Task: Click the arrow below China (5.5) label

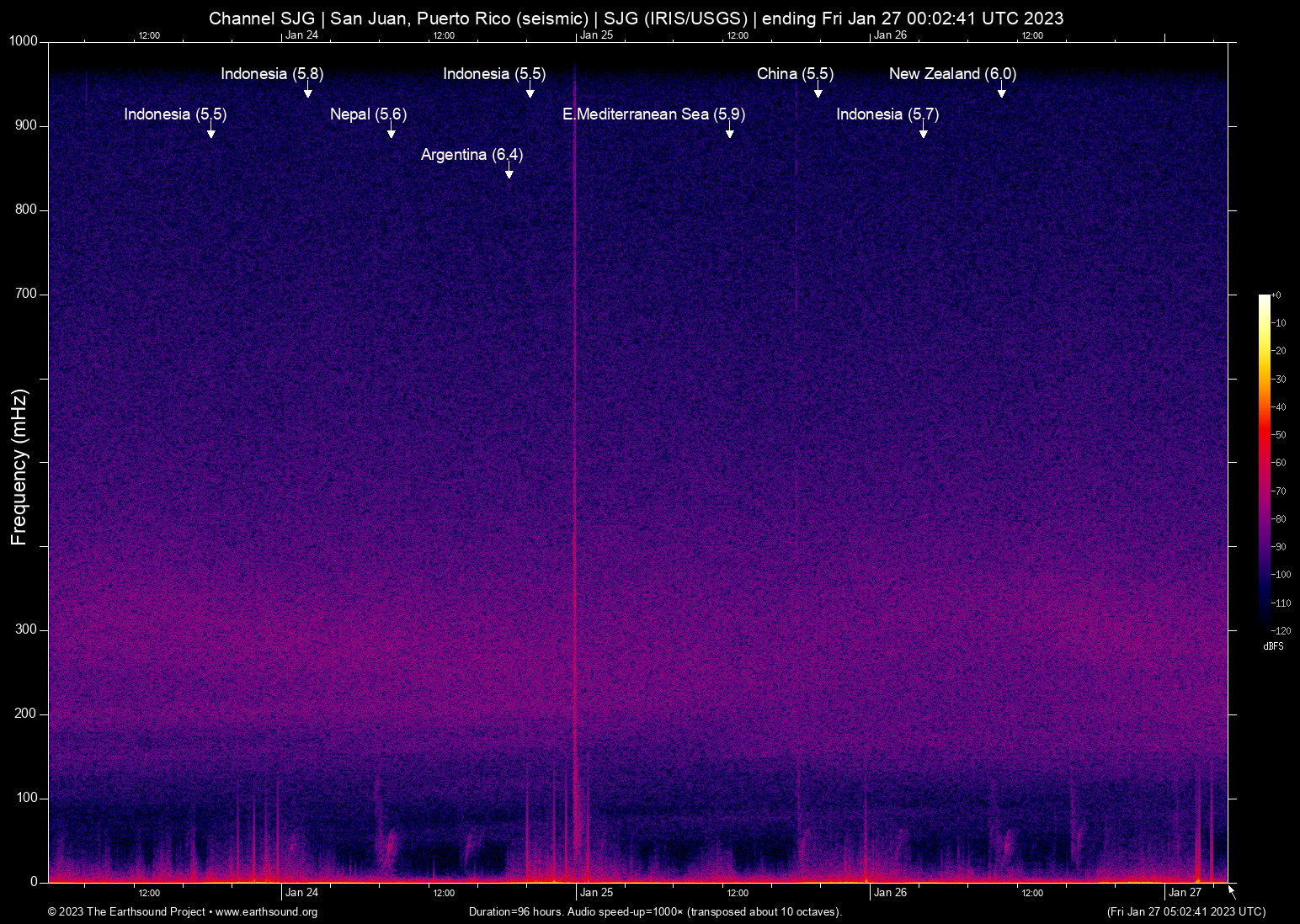Action: click(818, 92)
